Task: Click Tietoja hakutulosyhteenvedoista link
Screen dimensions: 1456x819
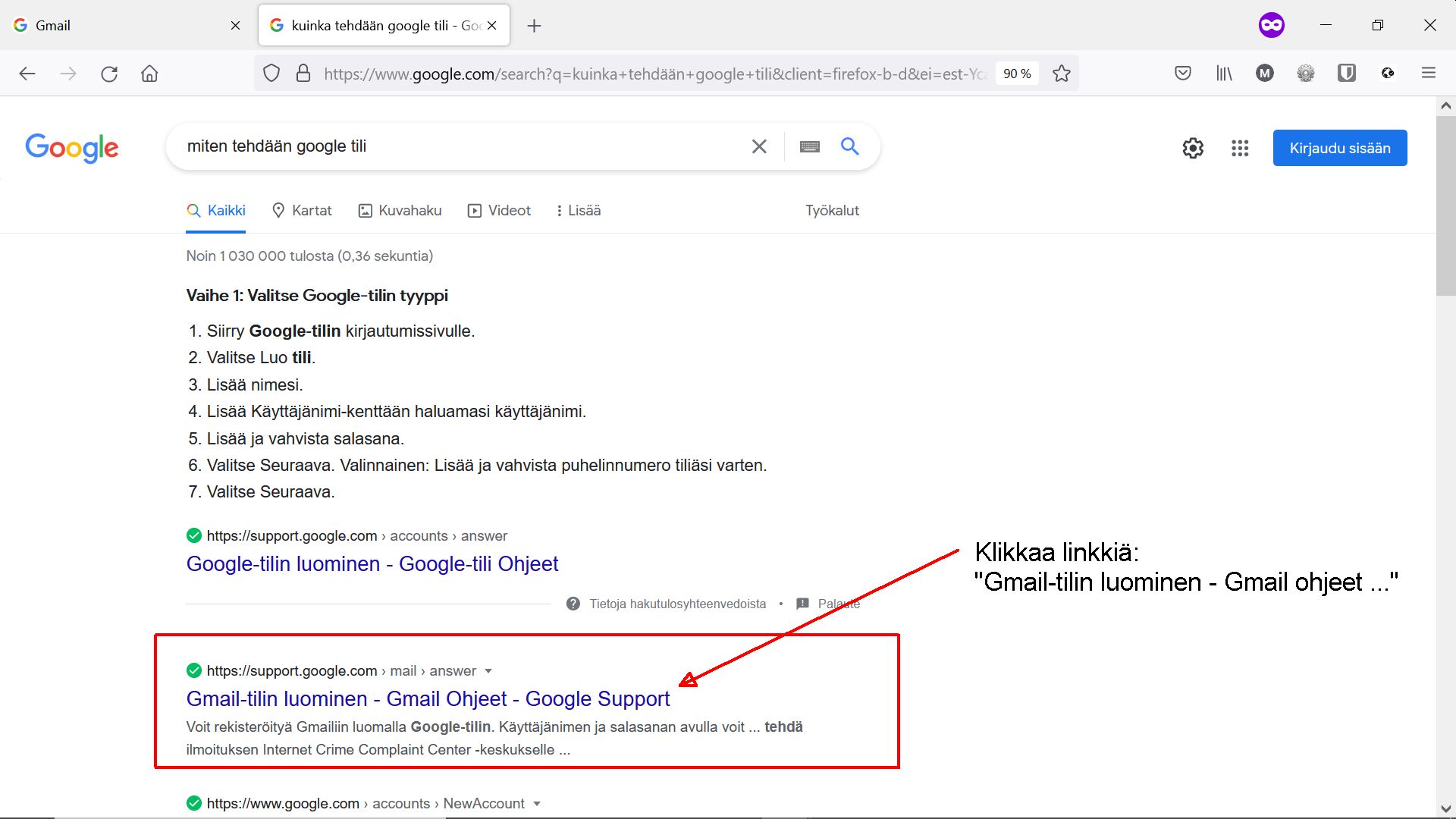Action: pyautogui.click(x=678, y=604)
